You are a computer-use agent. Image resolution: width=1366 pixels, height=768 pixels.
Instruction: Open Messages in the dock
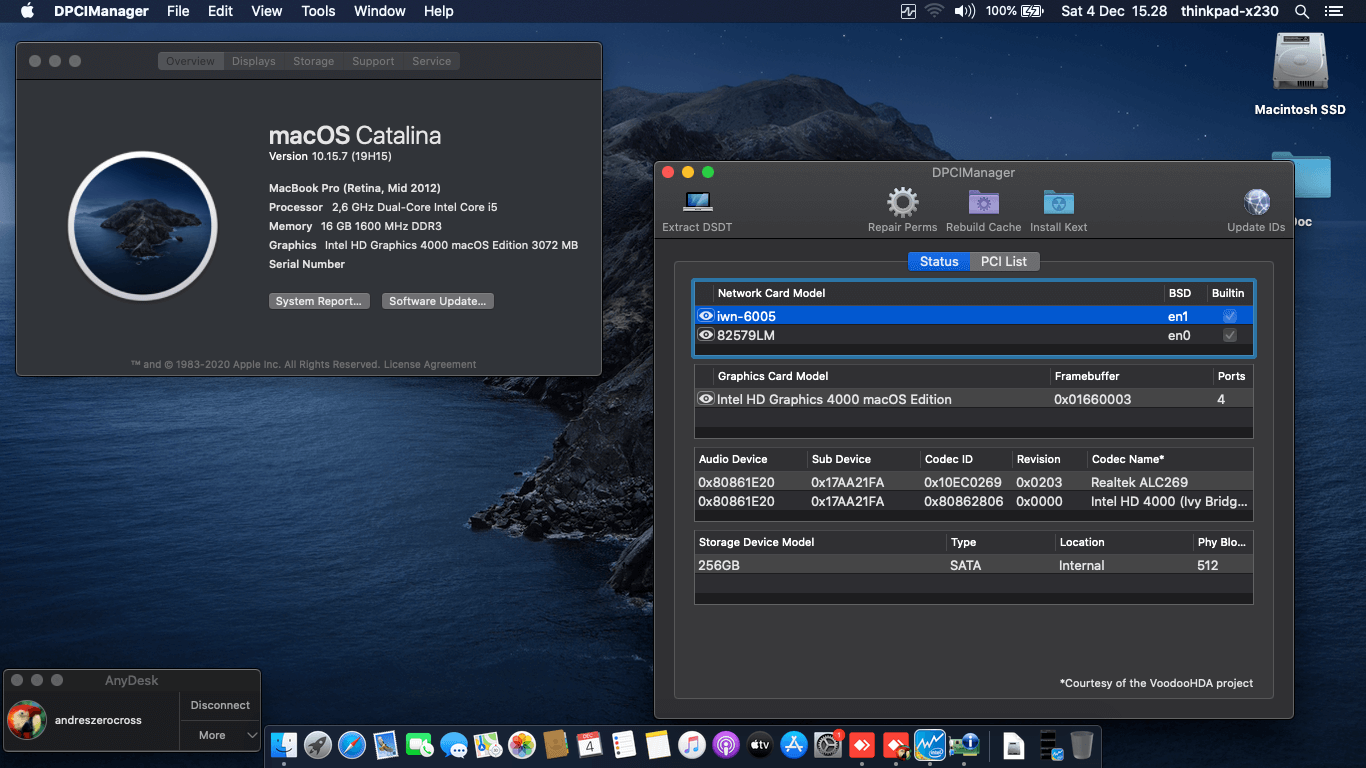453,744
